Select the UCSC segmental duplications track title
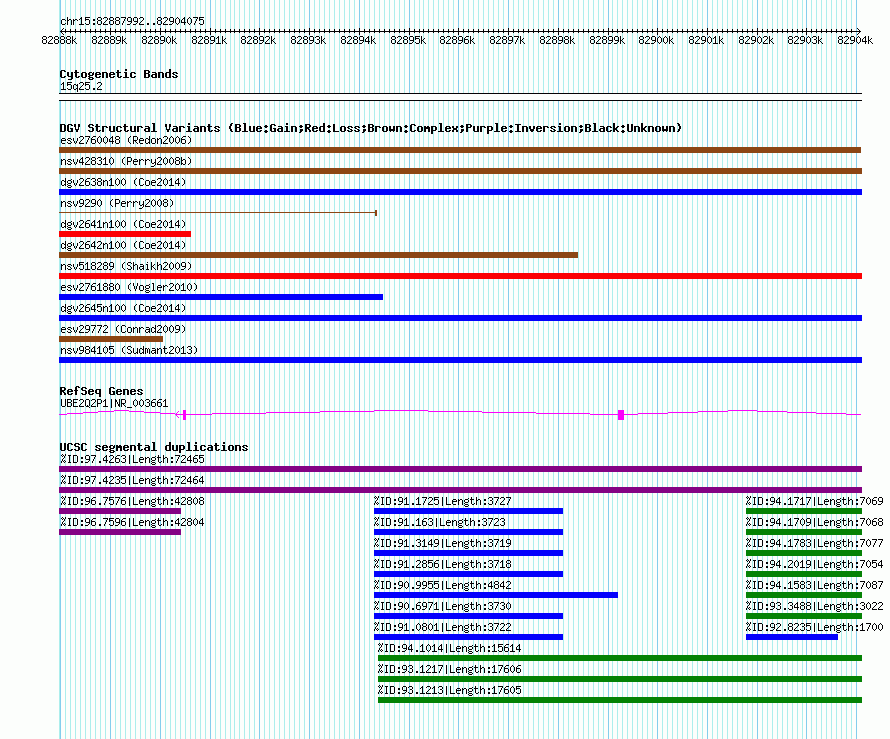 pyautogui.click(x=154, y=447)
